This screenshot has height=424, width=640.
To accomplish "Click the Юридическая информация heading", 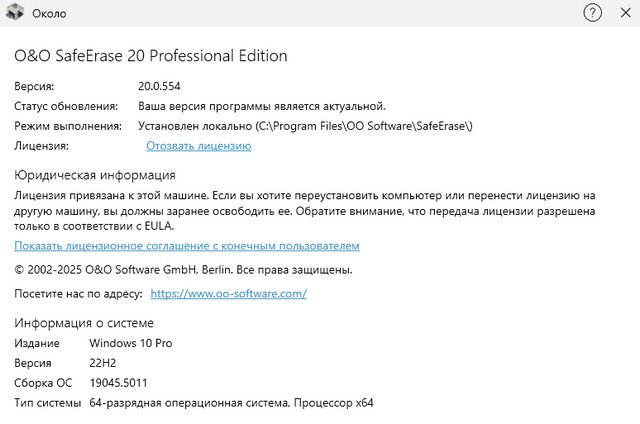I will coord(89,175).
